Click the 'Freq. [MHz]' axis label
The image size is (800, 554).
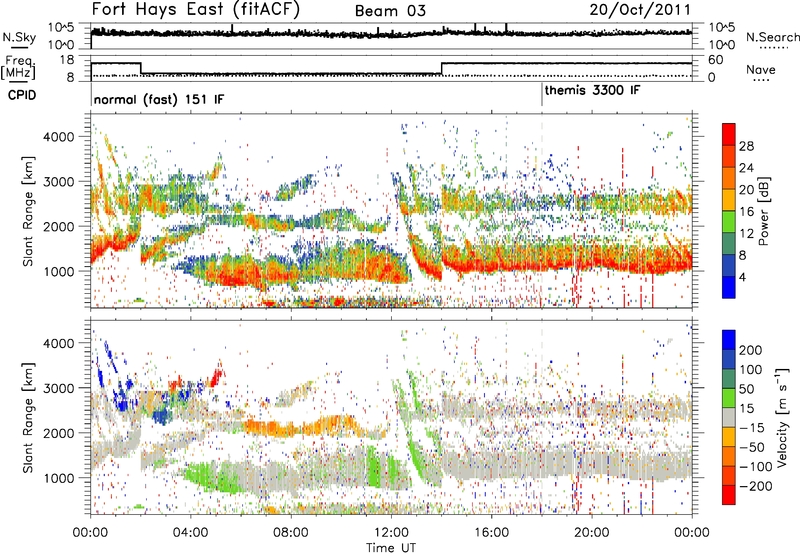tap(18, 68)
